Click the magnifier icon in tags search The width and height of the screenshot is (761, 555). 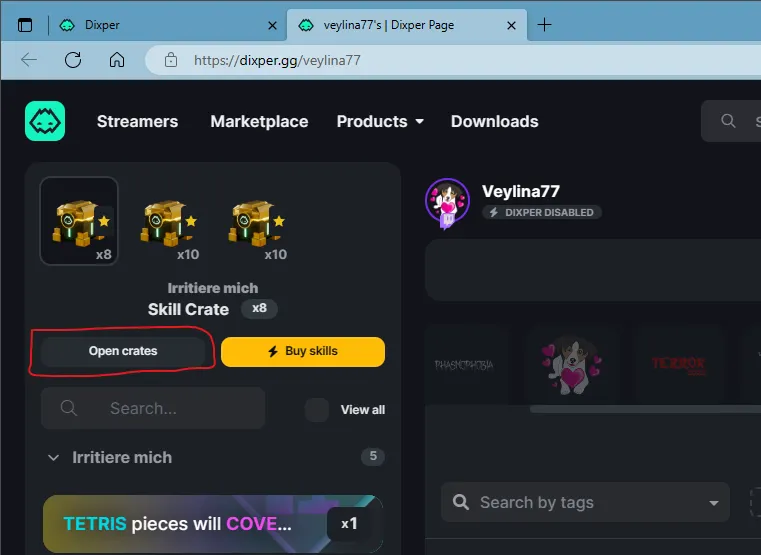461,502
